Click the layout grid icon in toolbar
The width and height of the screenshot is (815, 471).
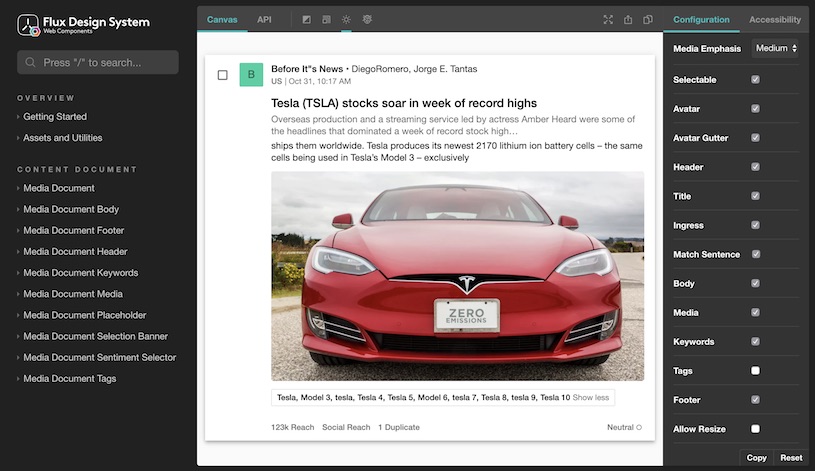tap(326, 20)
